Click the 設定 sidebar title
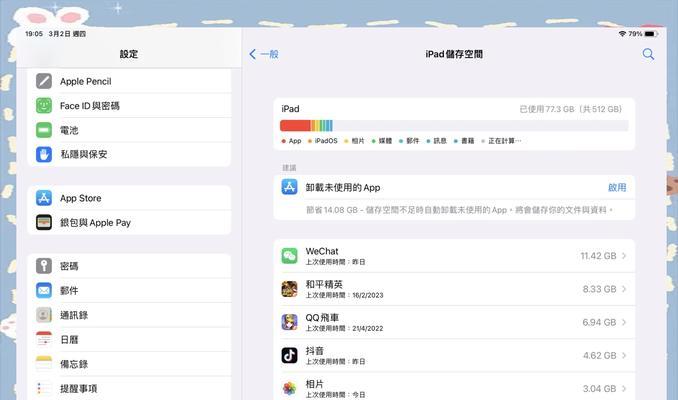 pyautogui.click(x=128, y=54)
